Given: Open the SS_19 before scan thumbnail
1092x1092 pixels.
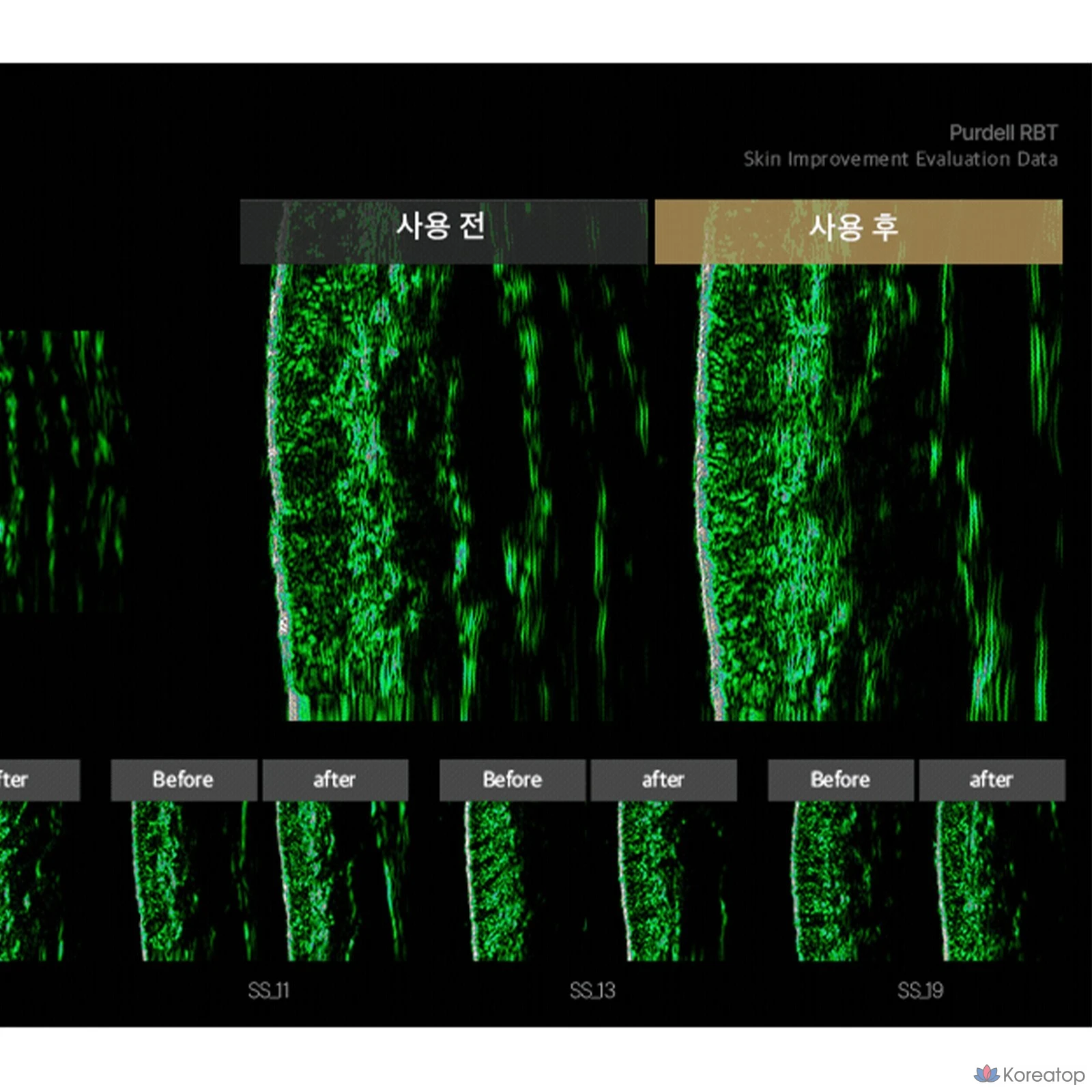Looking at the screenshot, I should pos(845,881).
